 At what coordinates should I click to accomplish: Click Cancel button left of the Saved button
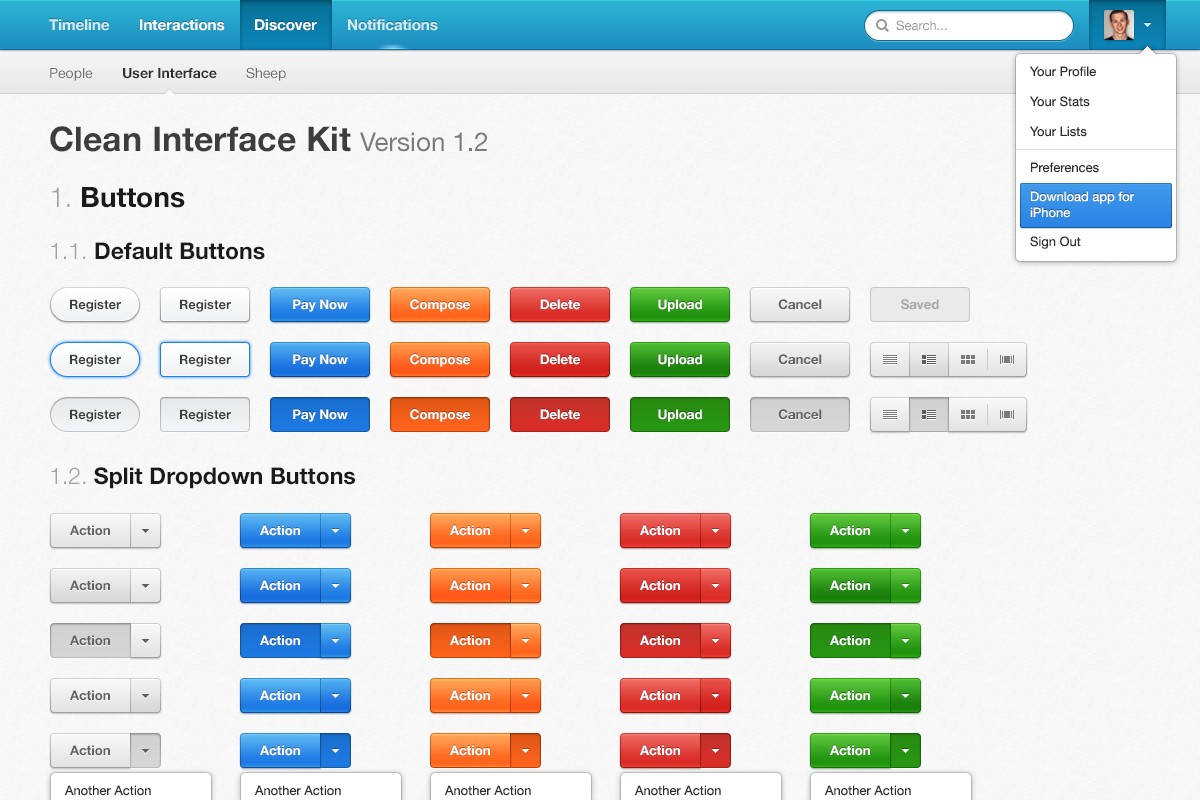pos(800,305)
